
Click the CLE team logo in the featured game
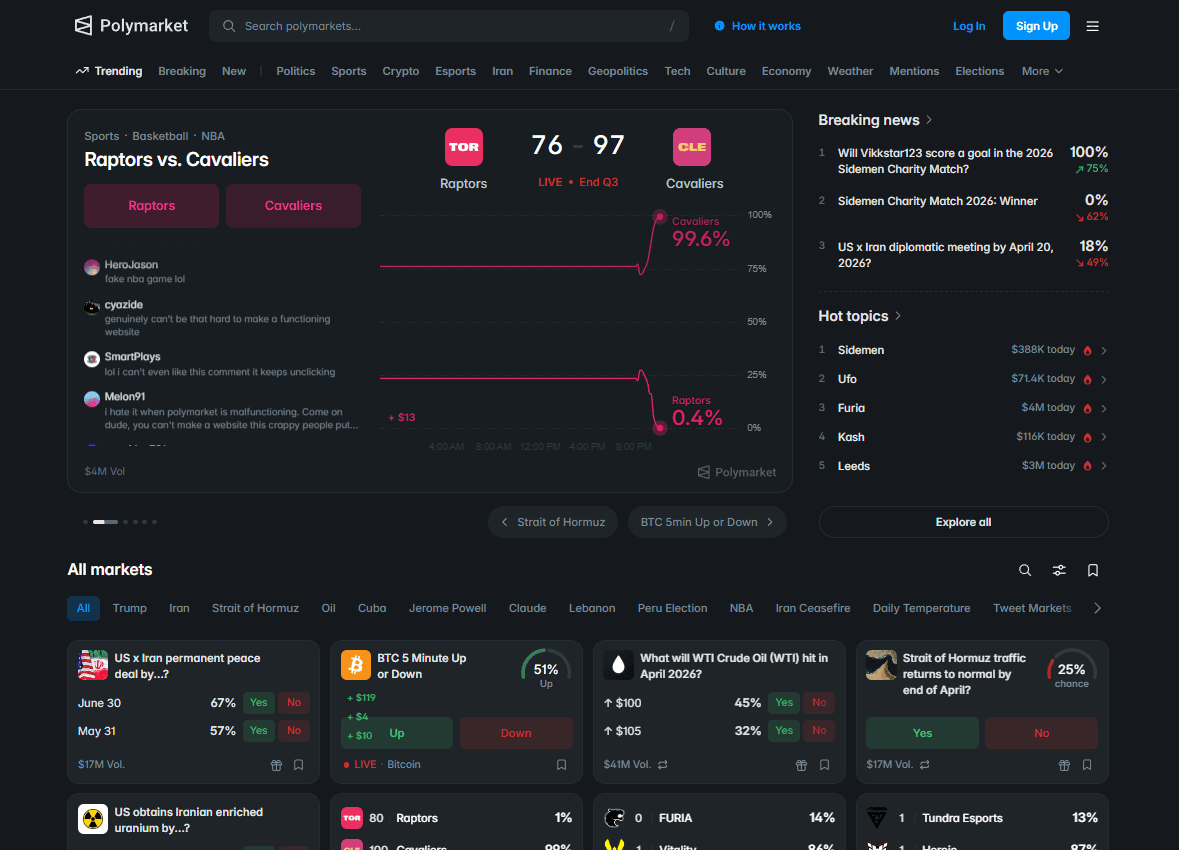pyautogui.click(x=692, y=147)
